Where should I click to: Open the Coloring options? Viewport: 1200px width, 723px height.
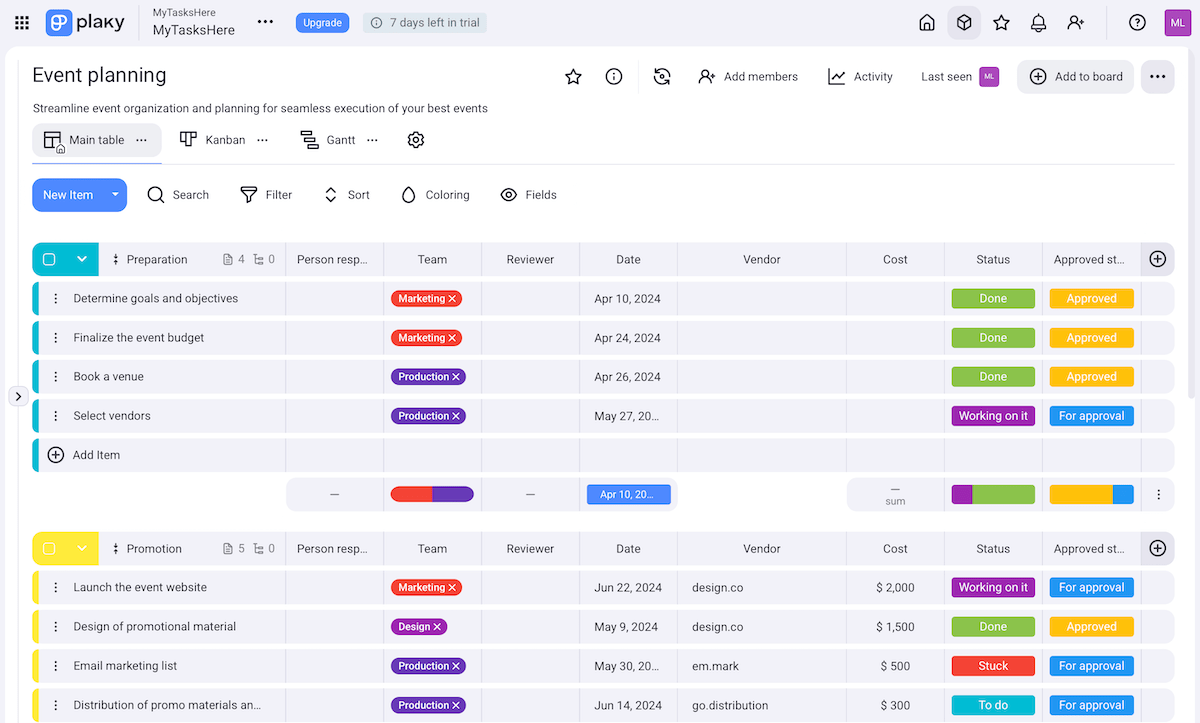point(435,195)
